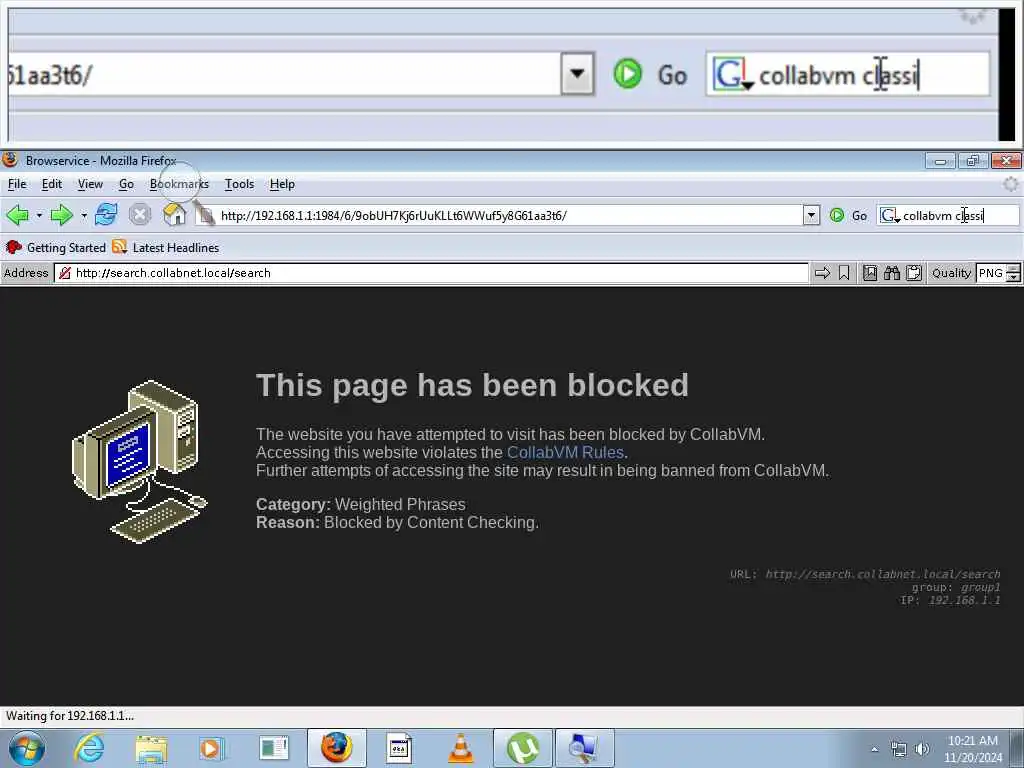Switch to Firefox in the taskbar

pyautogui.click(x=337, y=748)
